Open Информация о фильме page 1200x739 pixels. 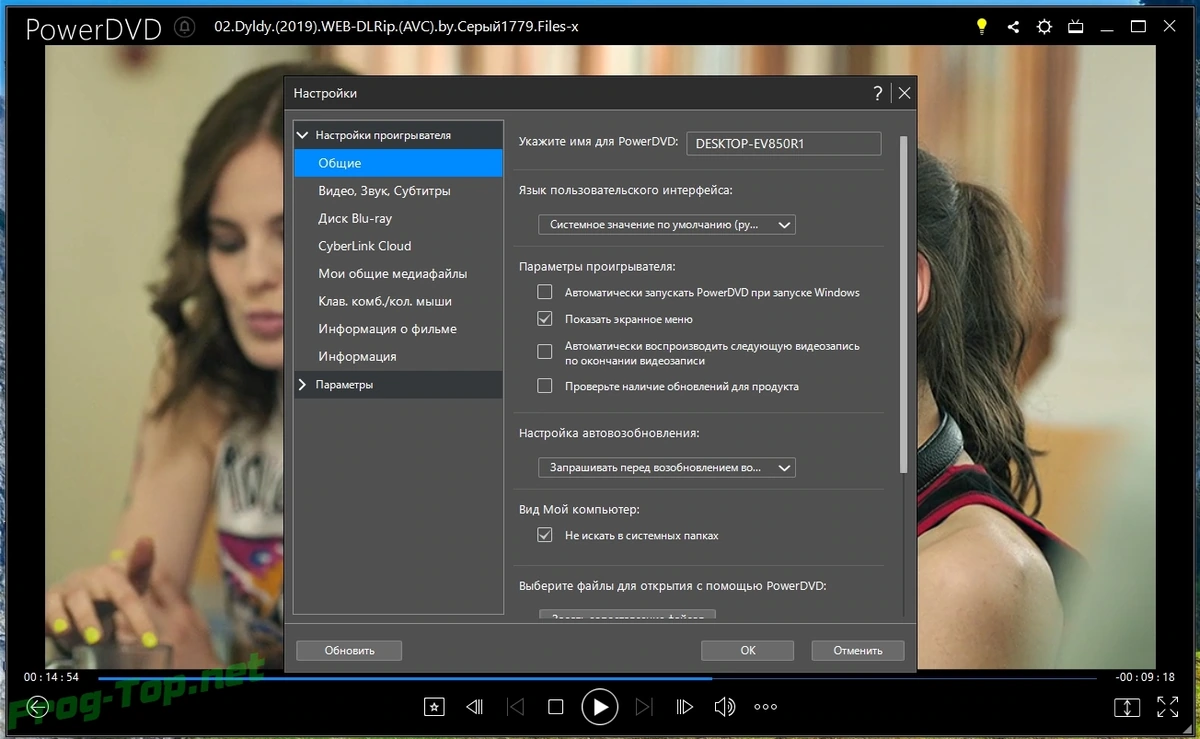point(398,329)
